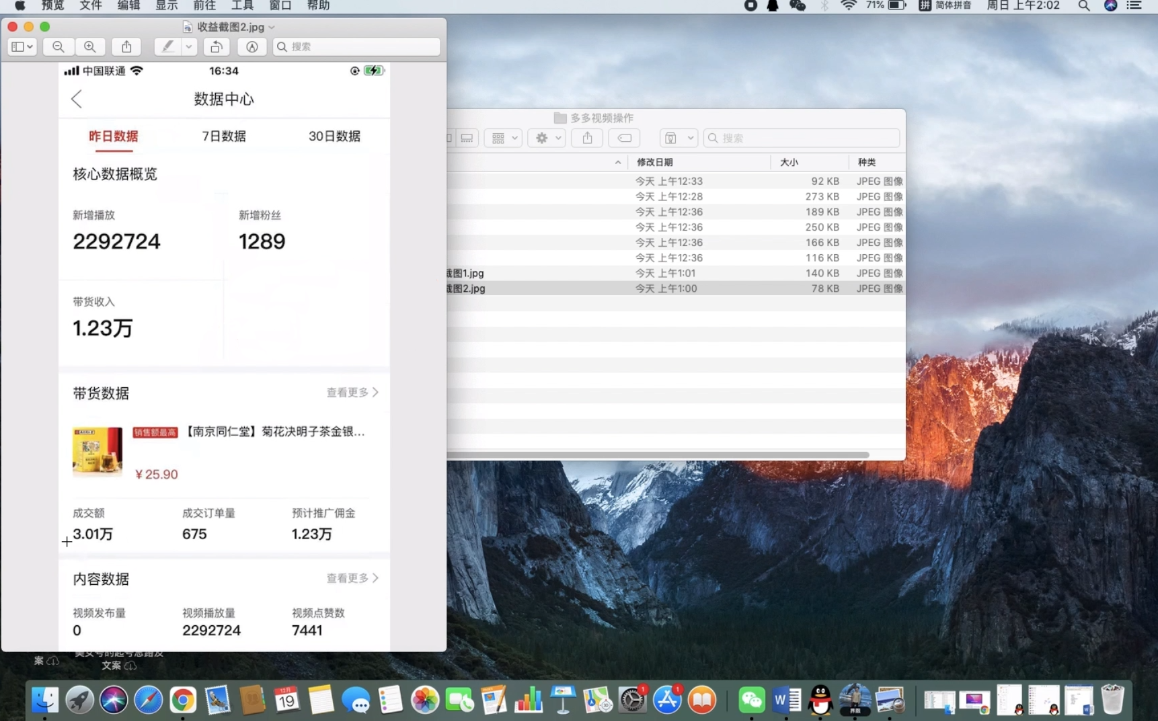Expand the highlight pen options arrow
This screenshot has height=721, width=1158.
click(188, 47)
